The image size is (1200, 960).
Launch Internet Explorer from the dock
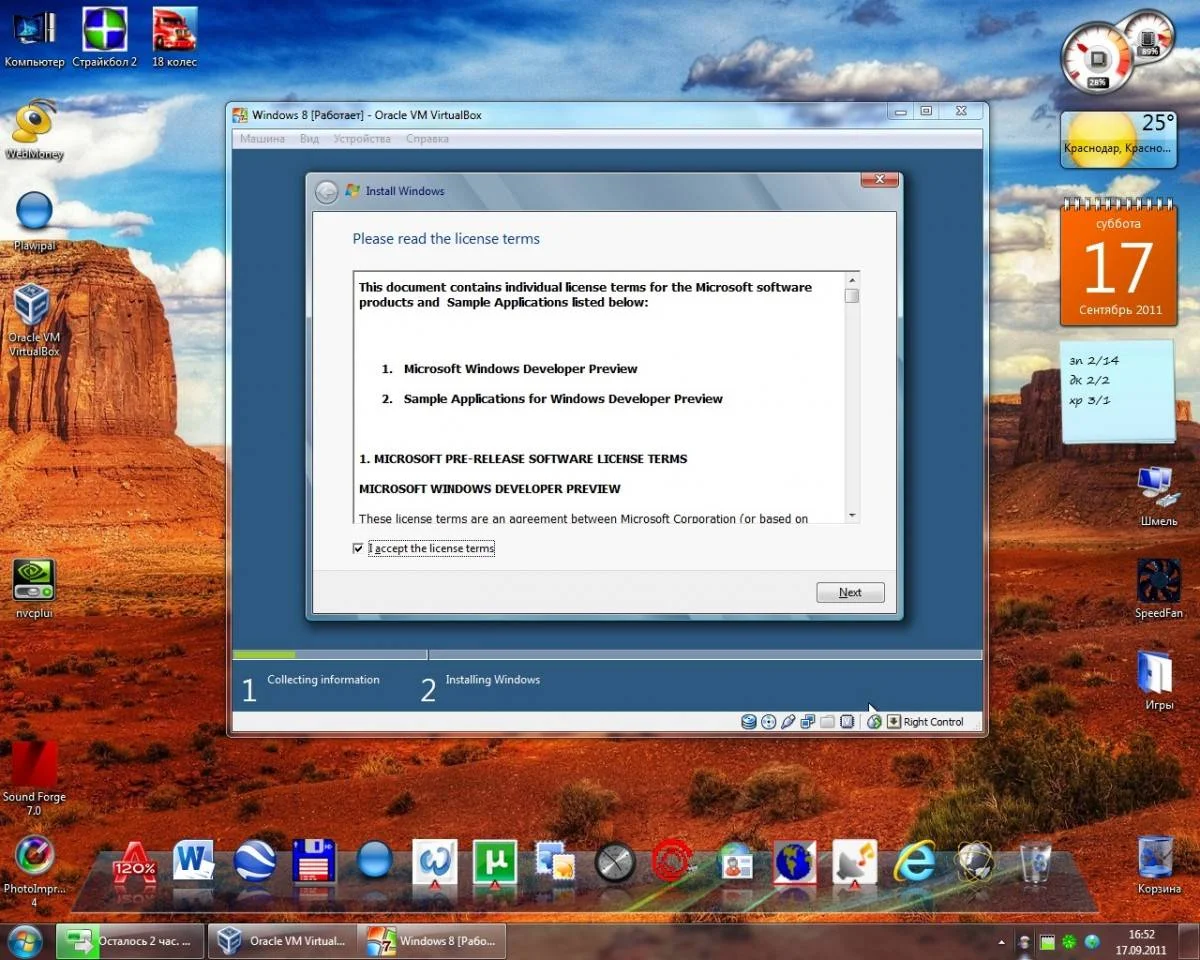click(914, 861)
